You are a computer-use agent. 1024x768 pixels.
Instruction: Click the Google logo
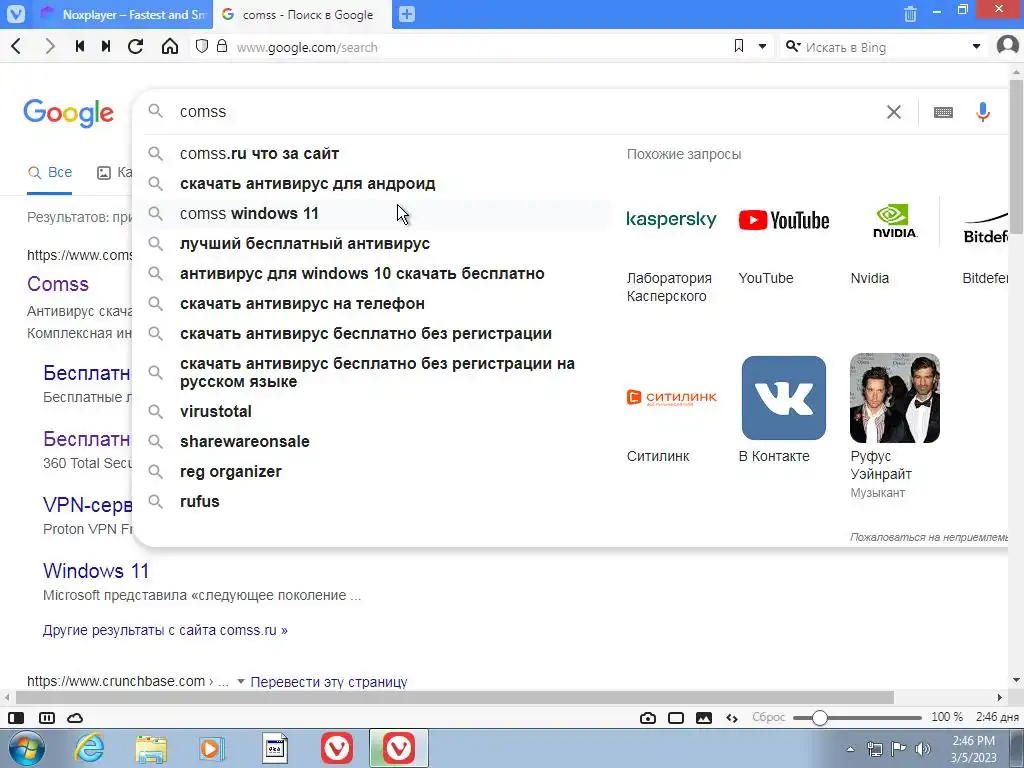69,114
